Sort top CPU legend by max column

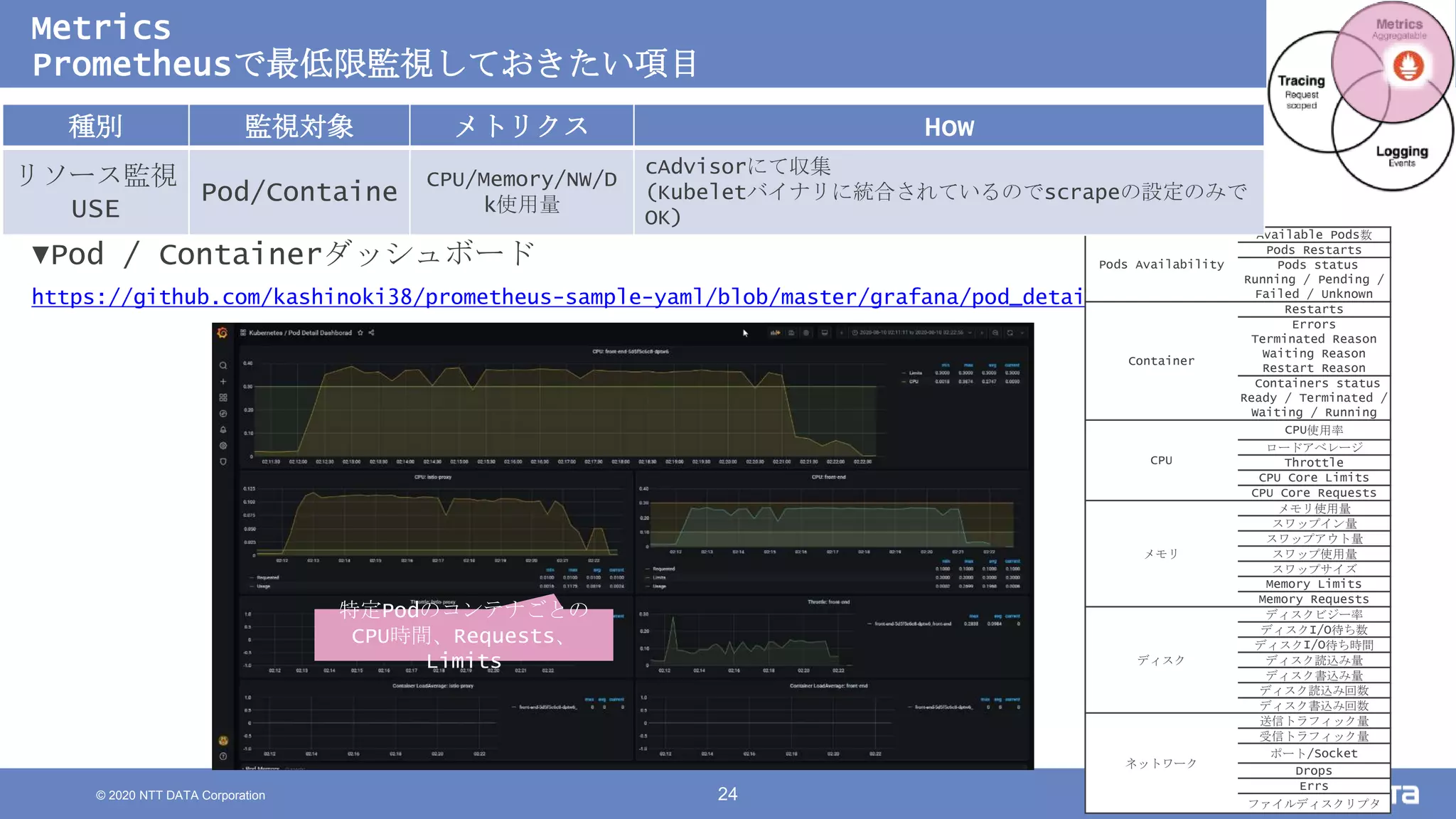click(969, 365)
